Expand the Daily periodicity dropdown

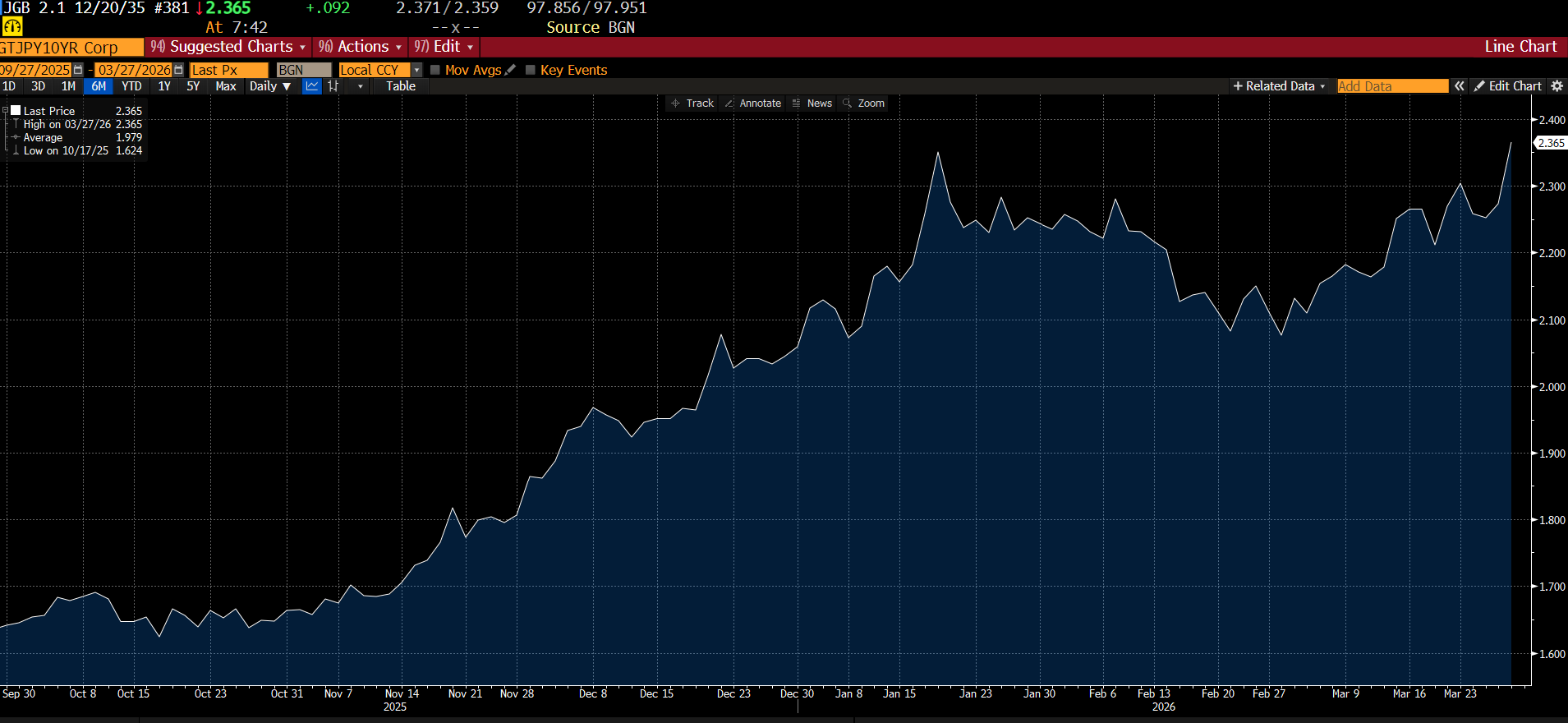(270, 86)
